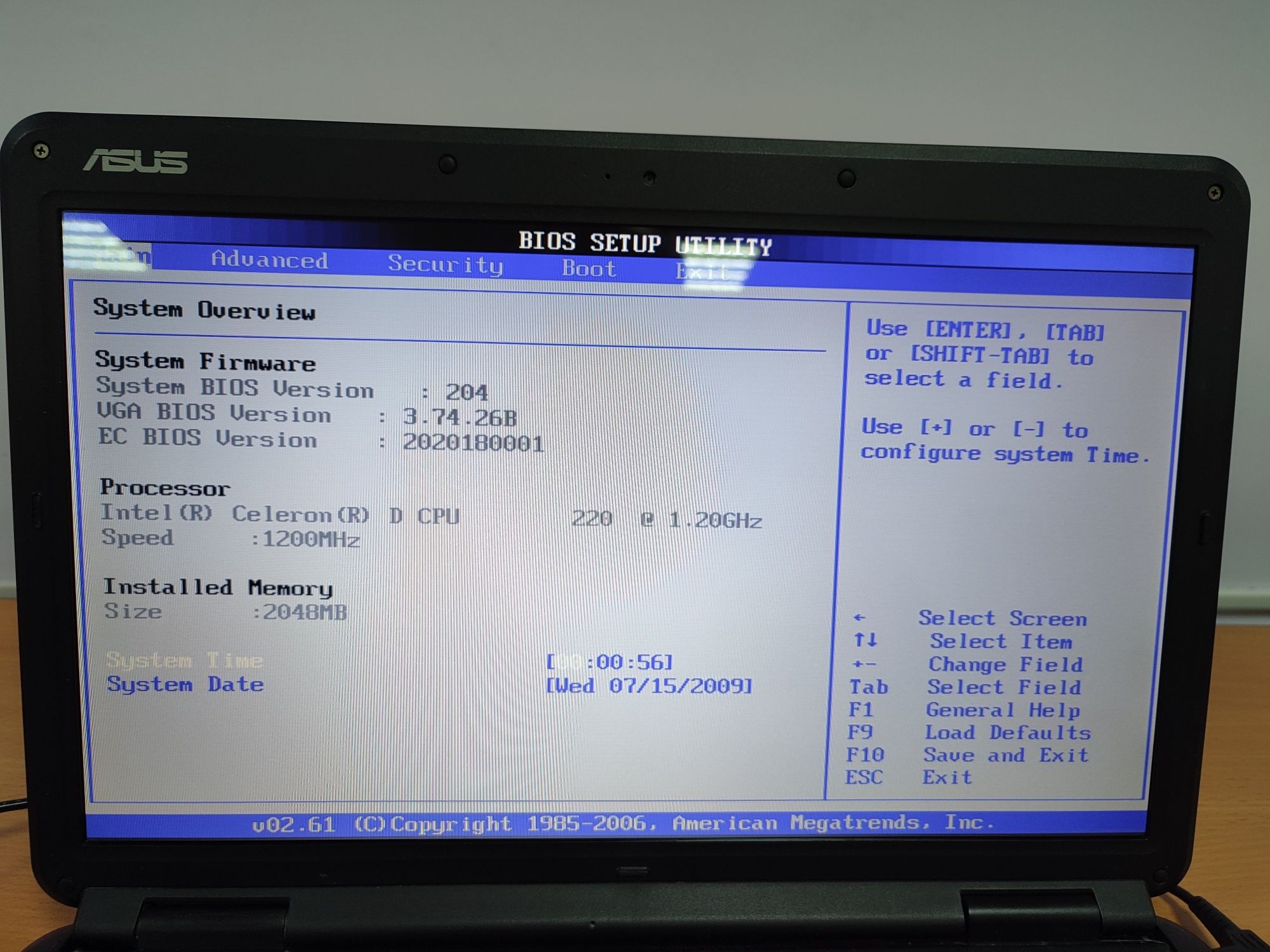The width and height of the screenshot is (1270, 952).
Task: Click the ASUS logo on the bezel
Action: (x=135, y=161)
